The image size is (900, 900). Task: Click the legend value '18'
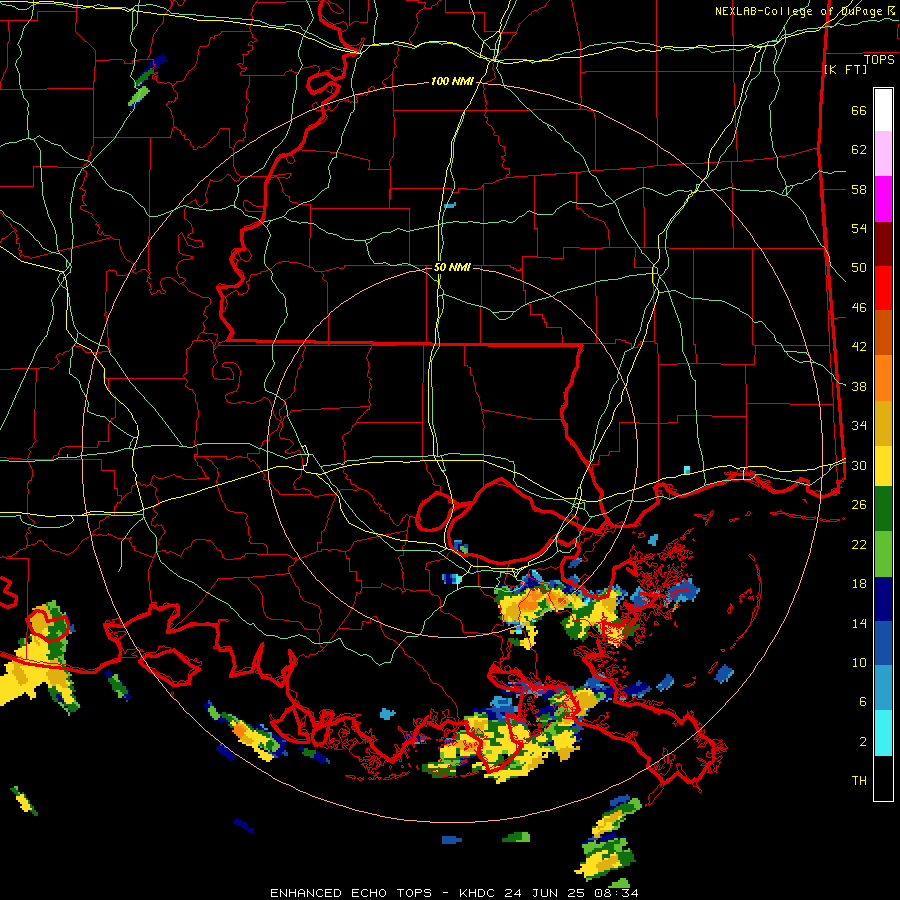[x=859, y=584]
